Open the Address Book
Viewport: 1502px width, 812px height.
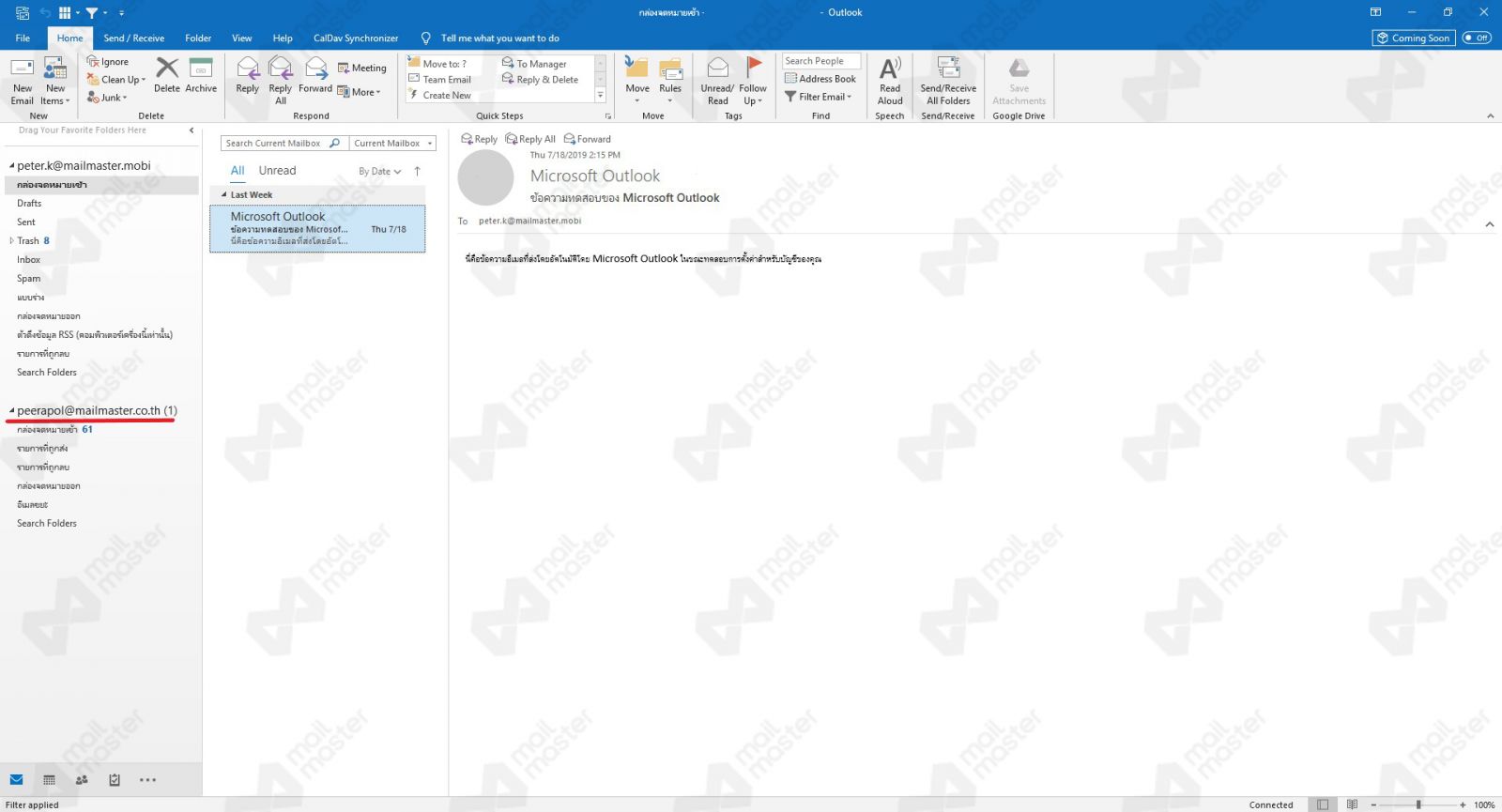[820, 79]
